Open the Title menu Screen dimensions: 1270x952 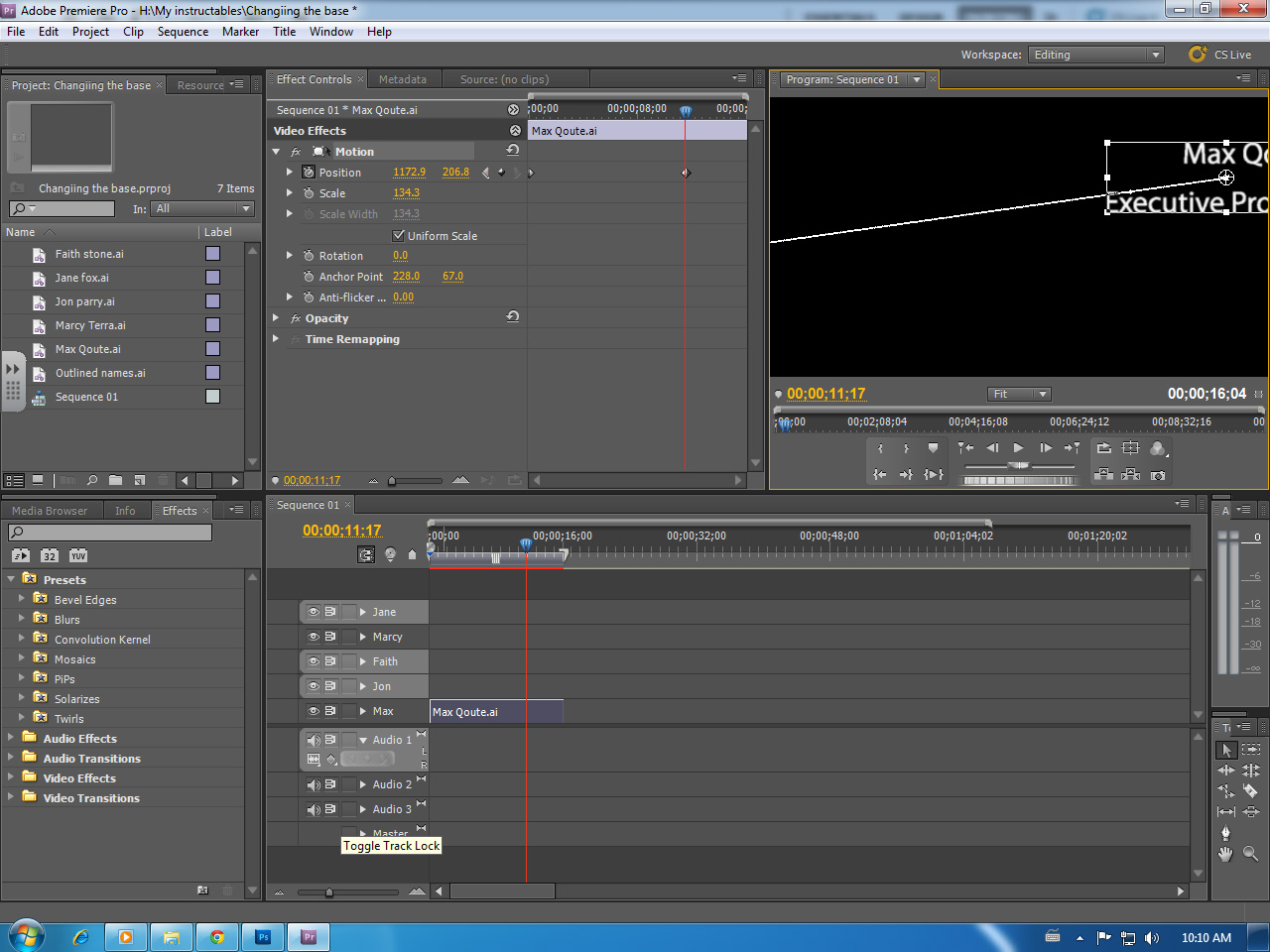pyautogui.click(x=284, y=32)
